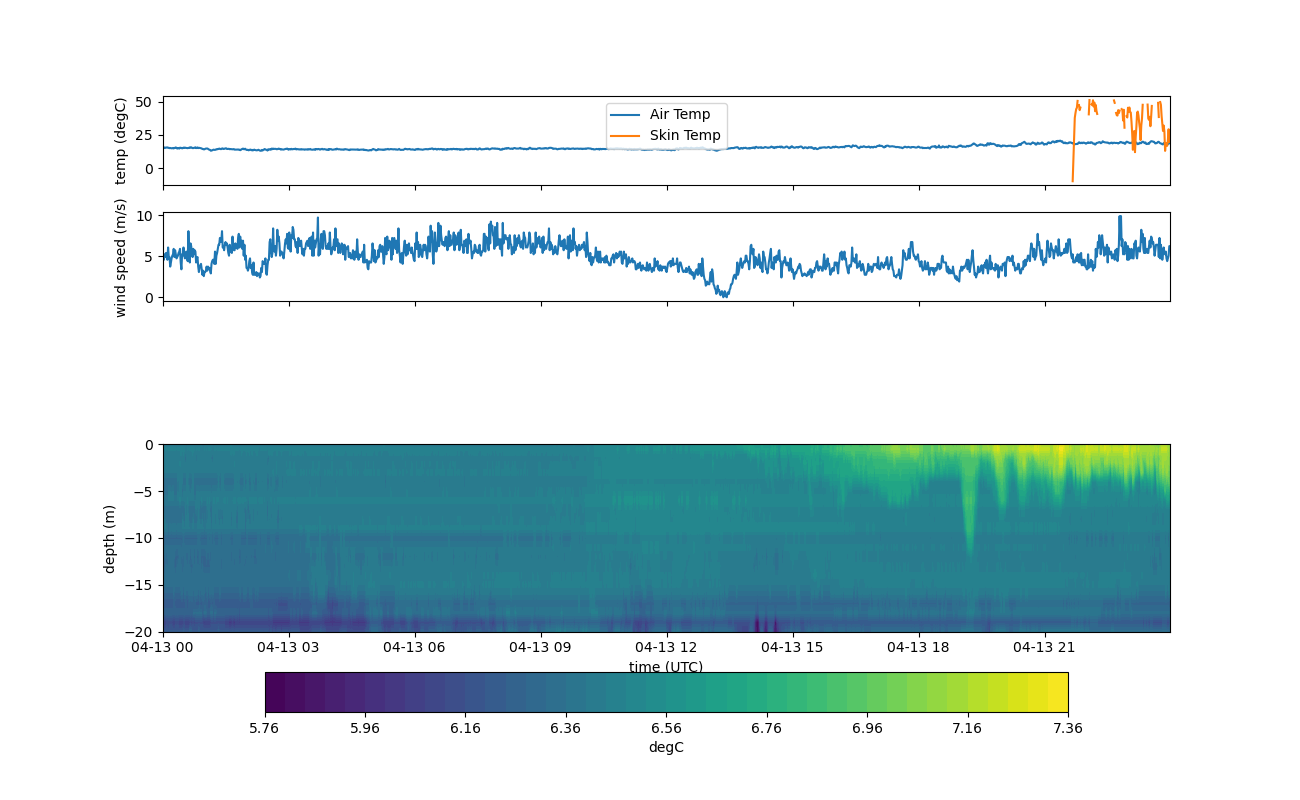Click the 7.16 tick label on the colorbar
Image resolution: width=1300 pixels, height=800 pixels.
pyautogui.click(x=967, y=728)
